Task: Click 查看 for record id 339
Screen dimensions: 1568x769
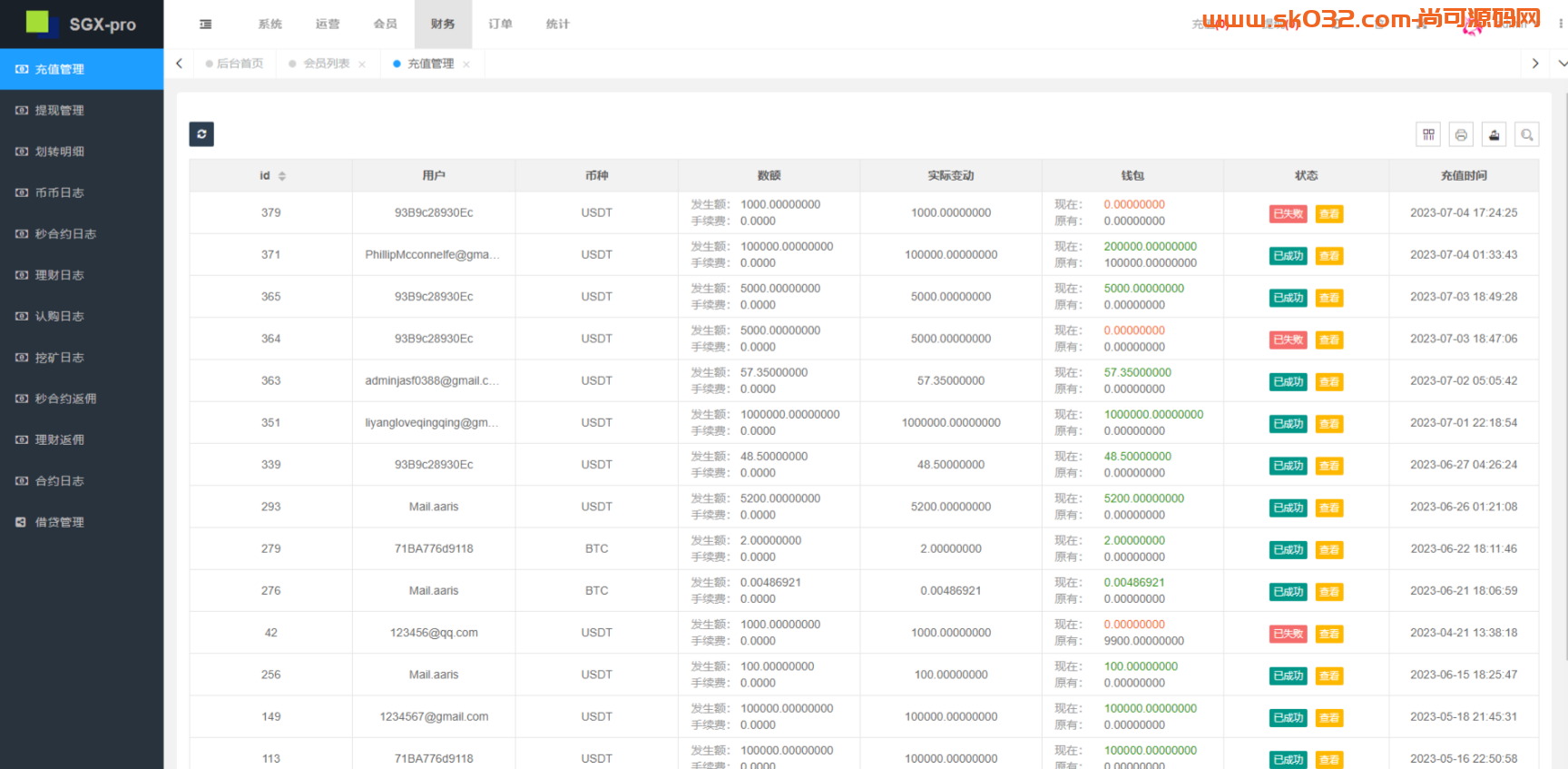Action: tap(1329, 466)
